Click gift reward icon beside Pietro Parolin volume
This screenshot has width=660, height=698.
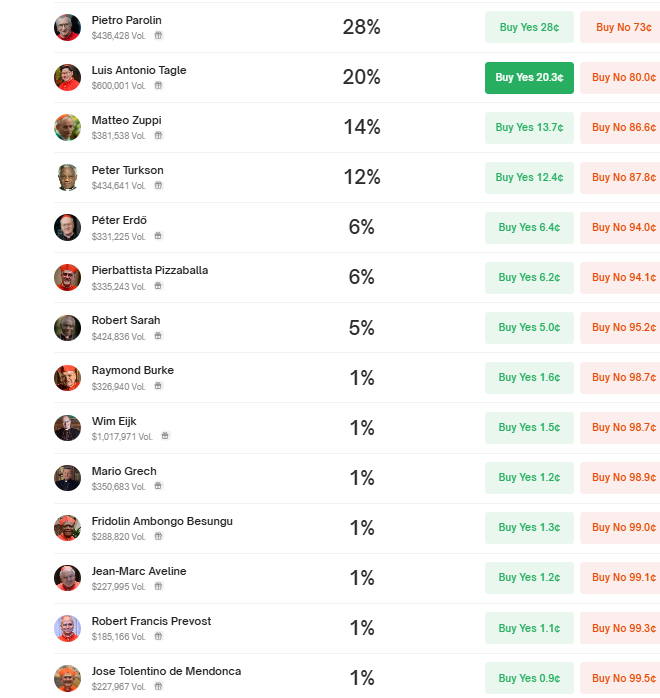click(158, 35)
